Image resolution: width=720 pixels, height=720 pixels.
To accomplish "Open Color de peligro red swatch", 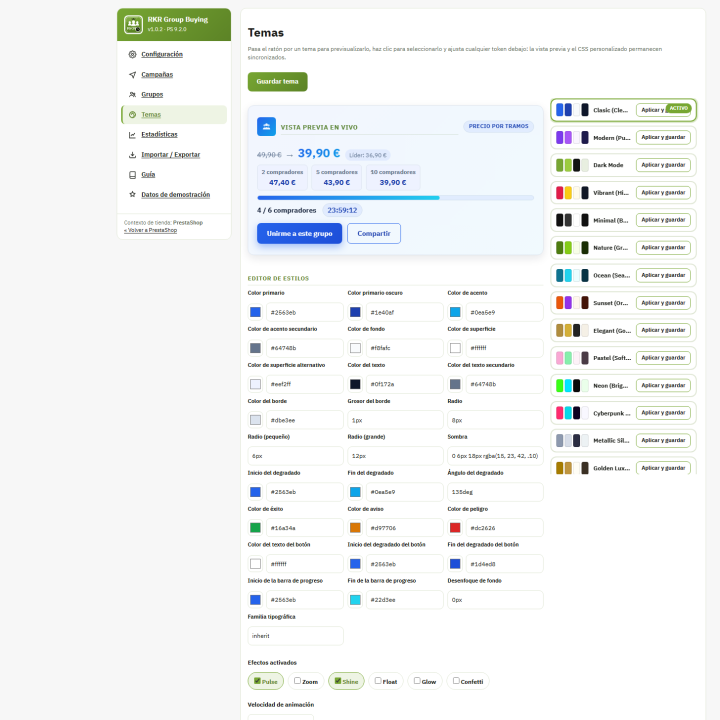I will tap(455, 528).
